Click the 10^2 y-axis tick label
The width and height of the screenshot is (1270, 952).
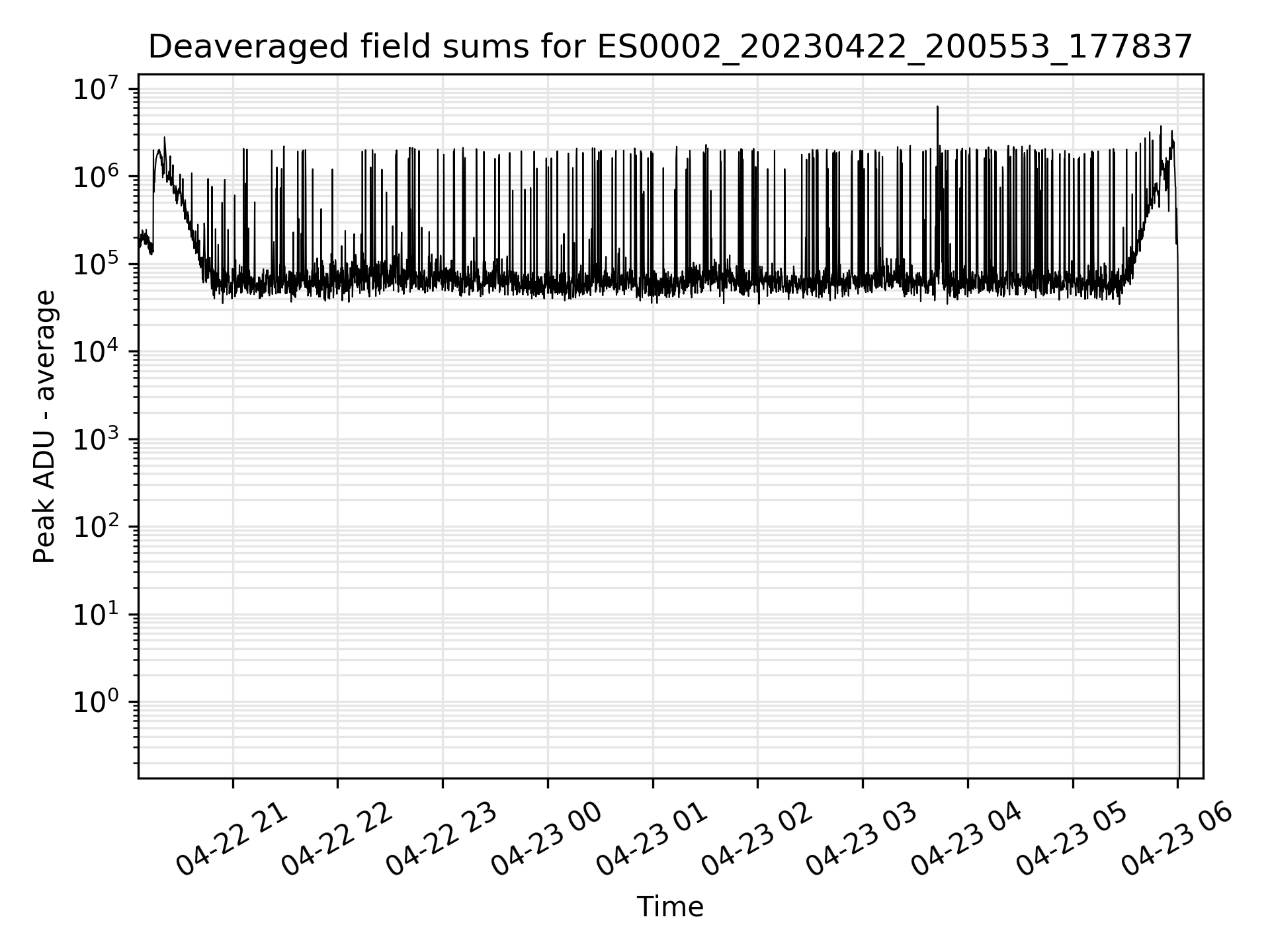pyautogui.click(x=96, y=527)
